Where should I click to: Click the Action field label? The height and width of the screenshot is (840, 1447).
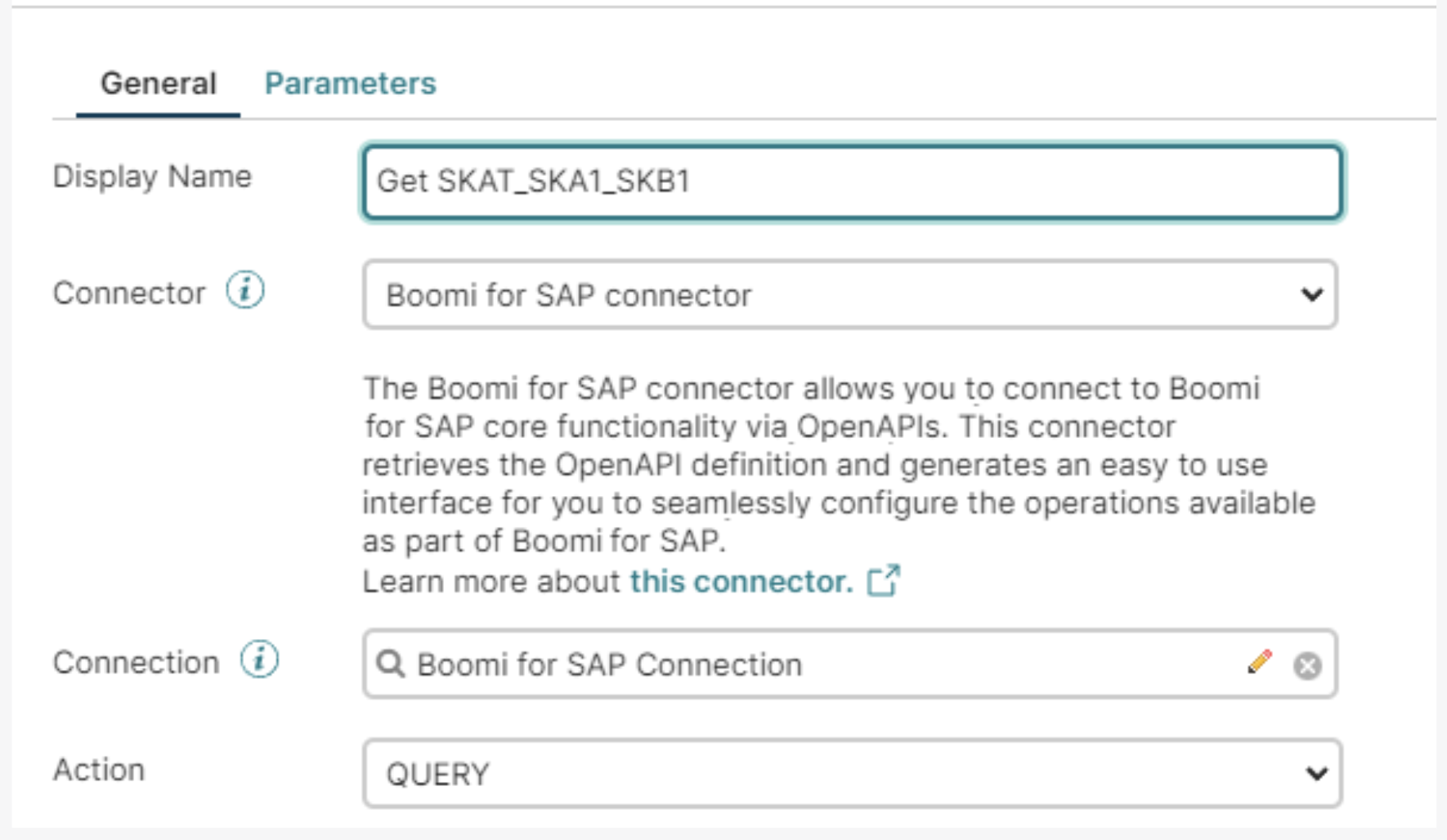pos(99,770)
